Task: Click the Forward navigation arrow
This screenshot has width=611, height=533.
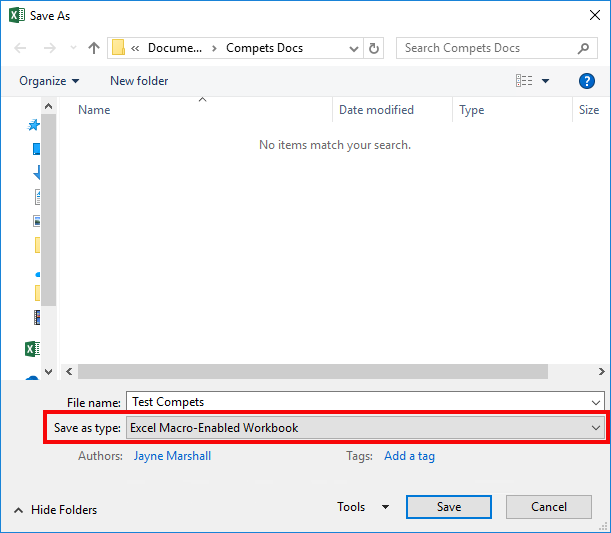Action: [49, 48]
